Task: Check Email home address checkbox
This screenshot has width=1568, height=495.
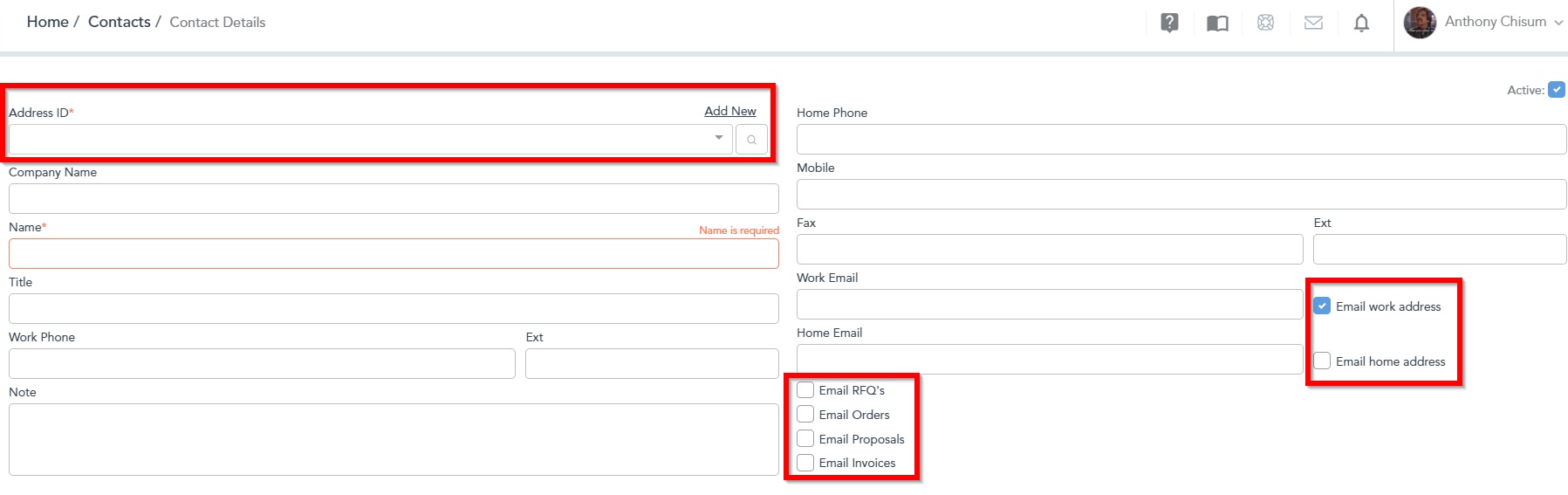Action: point(1322,361)
